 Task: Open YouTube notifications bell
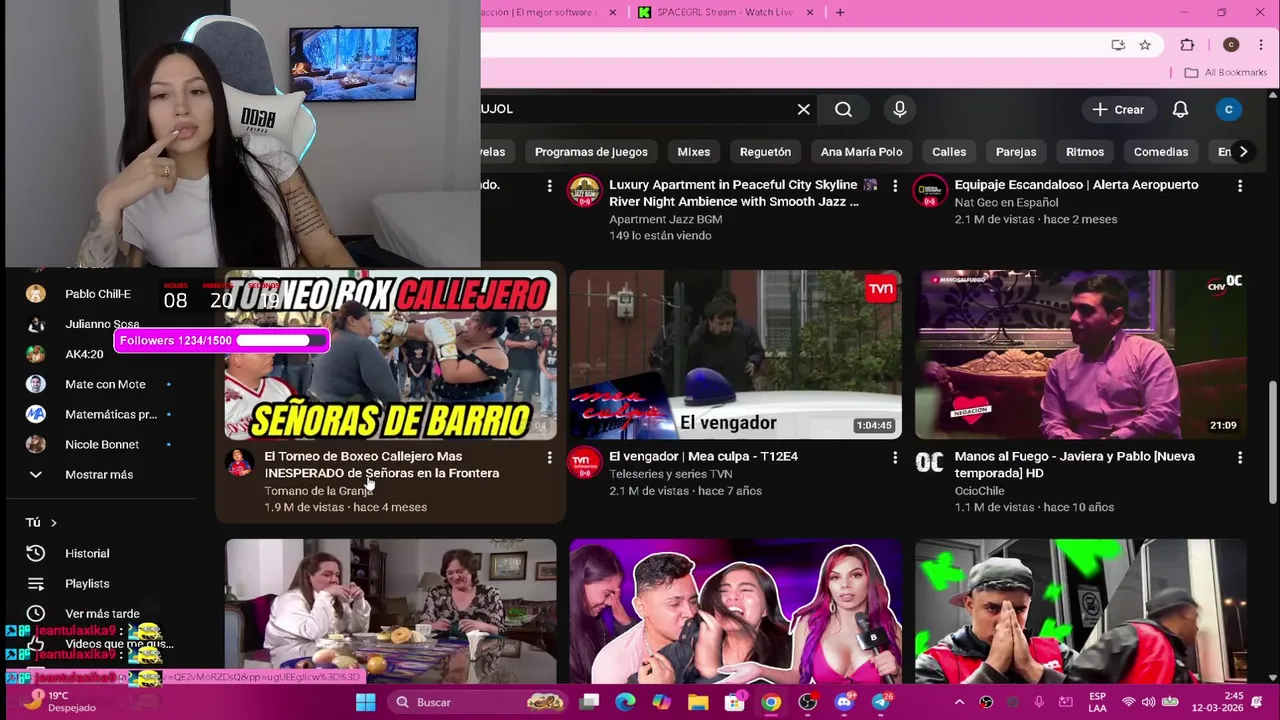tap(1180, 109)
